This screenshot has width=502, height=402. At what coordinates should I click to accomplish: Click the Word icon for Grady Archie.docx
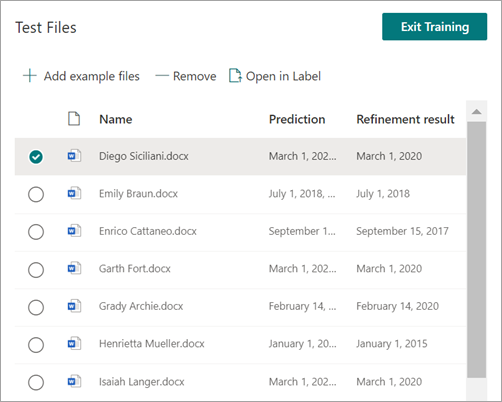pos(74,306)
